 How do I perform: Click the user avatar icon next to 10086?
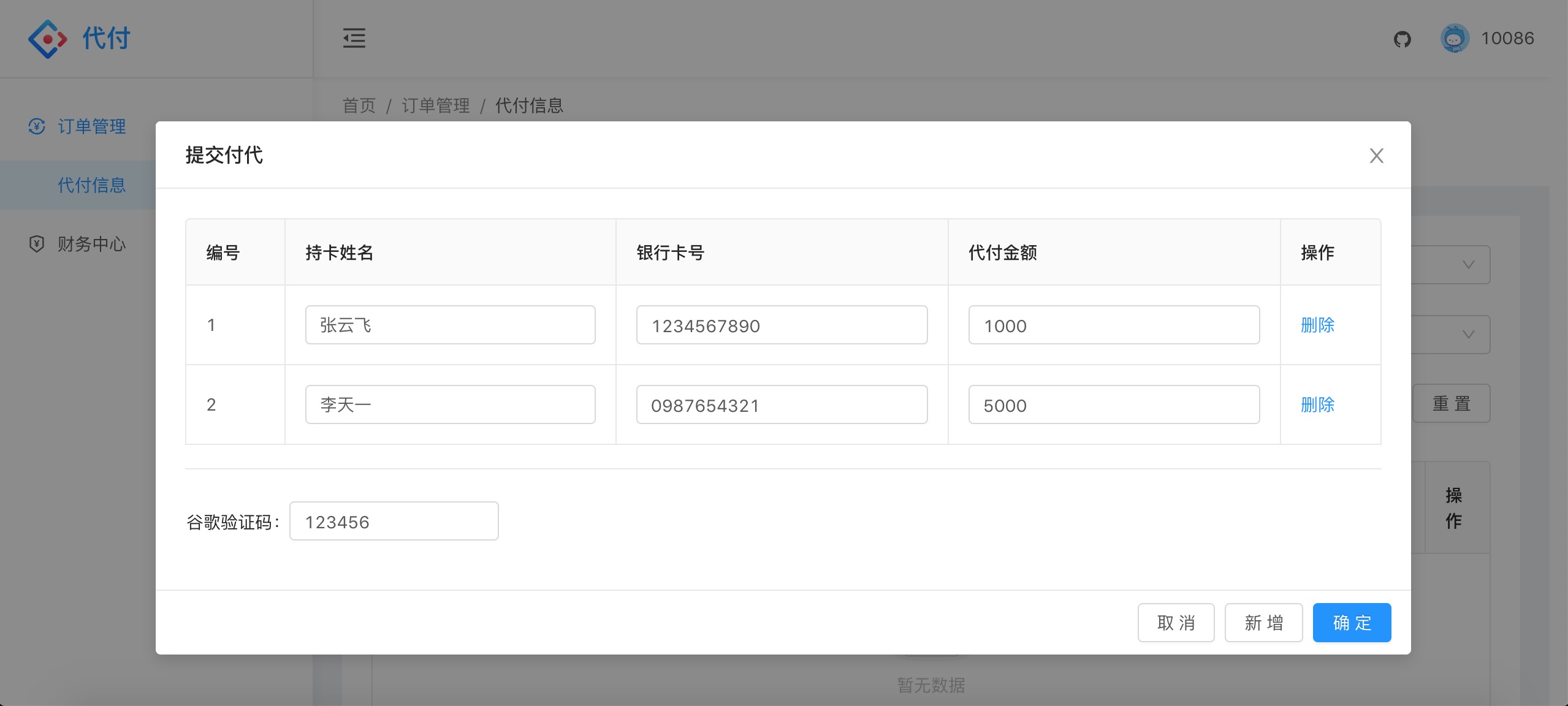coord(1454,39)
